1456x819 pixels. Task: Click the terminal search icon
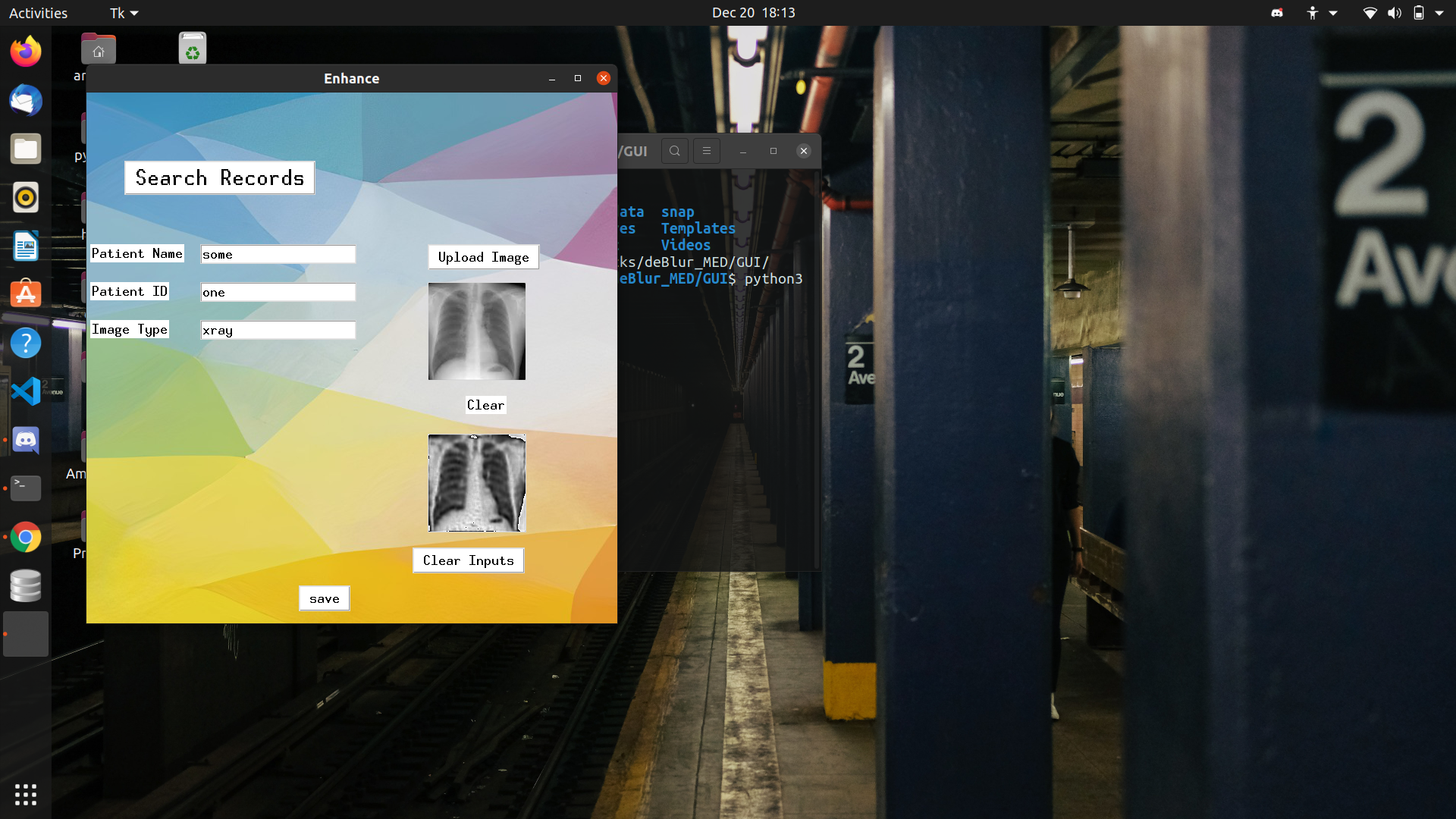click(674, 151)
